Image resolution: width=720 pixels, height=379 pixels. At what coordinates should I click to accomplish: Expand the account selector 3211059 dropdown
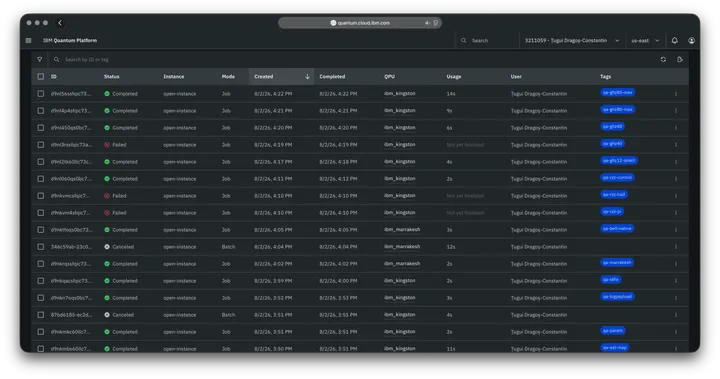572,40
